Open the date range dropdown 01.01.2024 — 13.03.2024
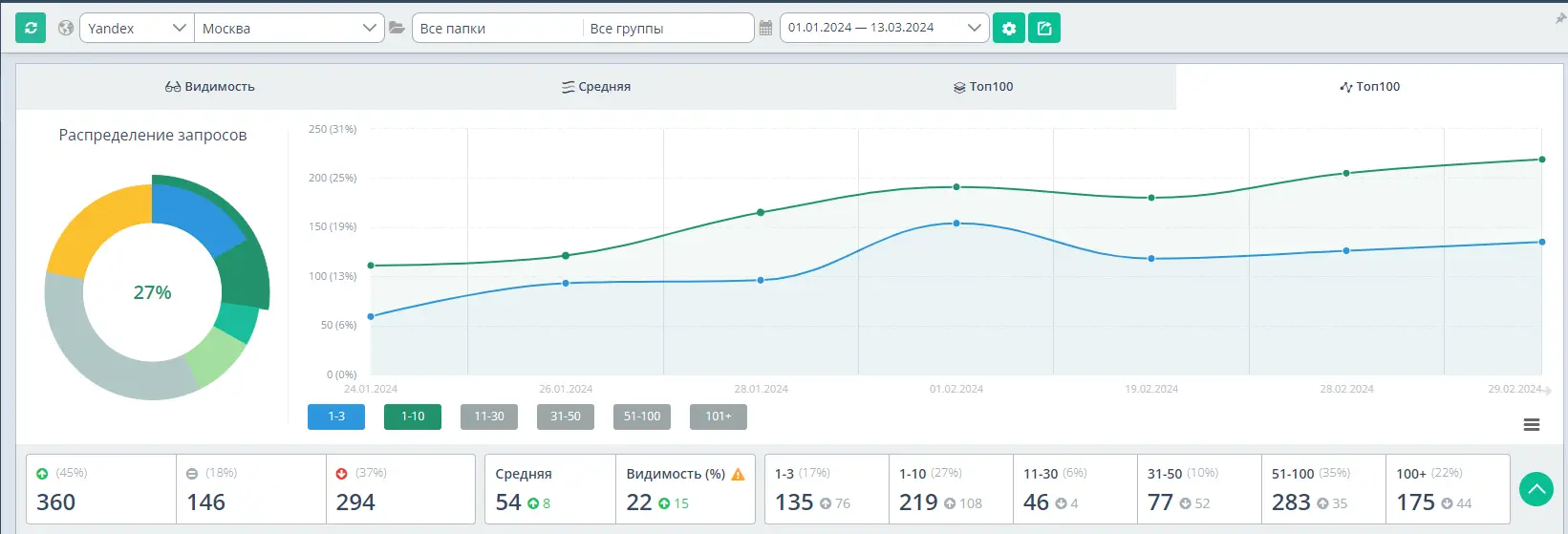The width and height of the screenshot is (1568, 534). point(884,28)
